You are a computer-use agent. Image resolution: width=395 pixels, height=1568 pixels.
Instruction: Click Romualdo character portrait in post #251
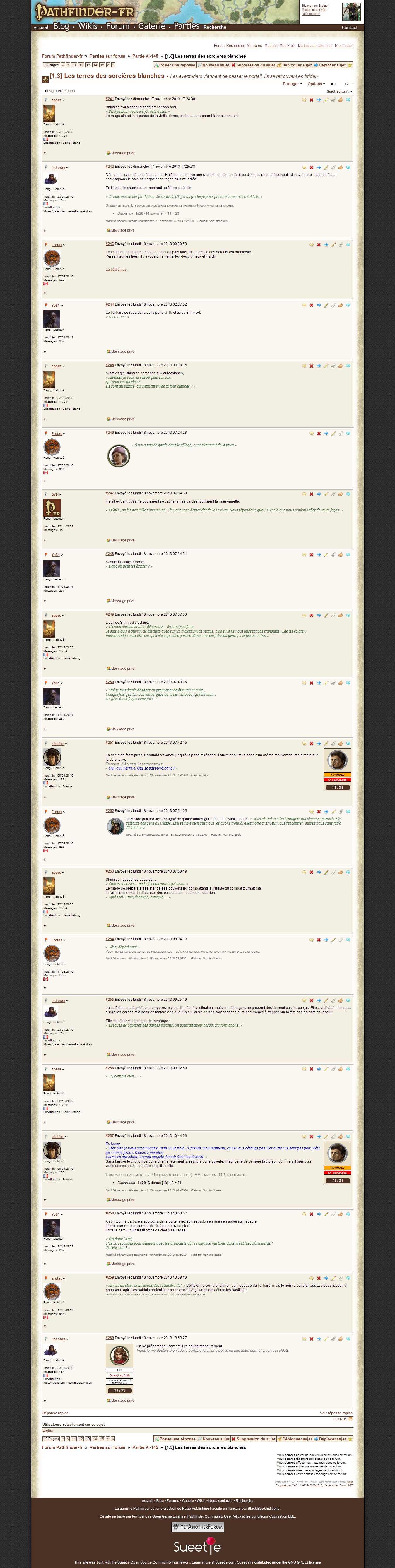coord(337,760)
